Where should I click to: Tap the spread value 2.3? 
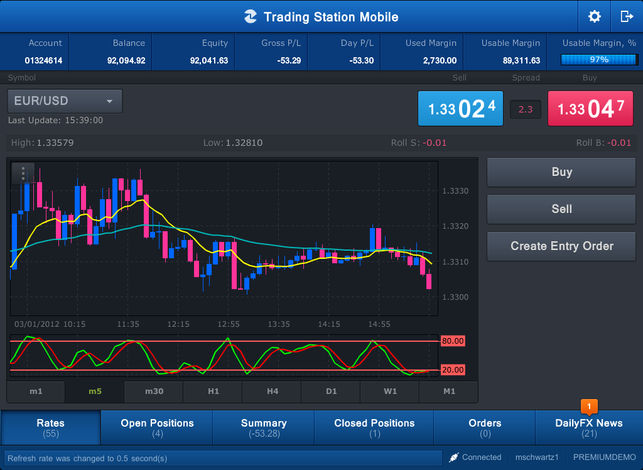pyautogui.click(x=525, y=110)
